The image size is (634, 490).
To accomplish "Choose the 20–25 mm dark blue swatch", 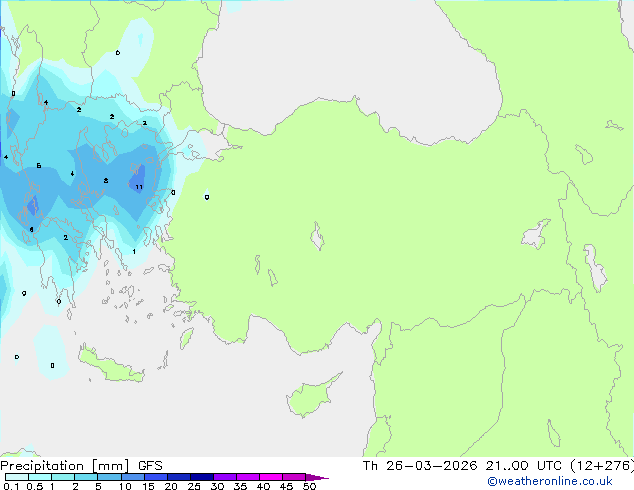I will [179, 477].
